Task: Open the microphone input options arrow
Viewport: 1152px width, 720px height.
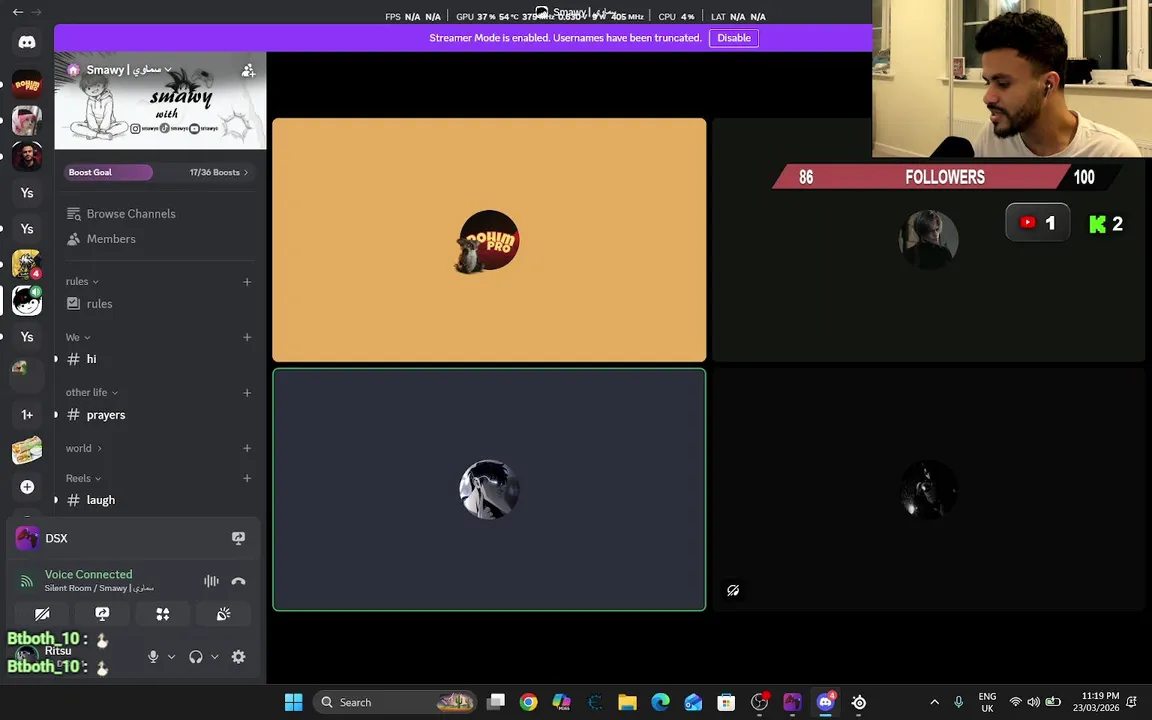Action: click(x=171, y=657)
